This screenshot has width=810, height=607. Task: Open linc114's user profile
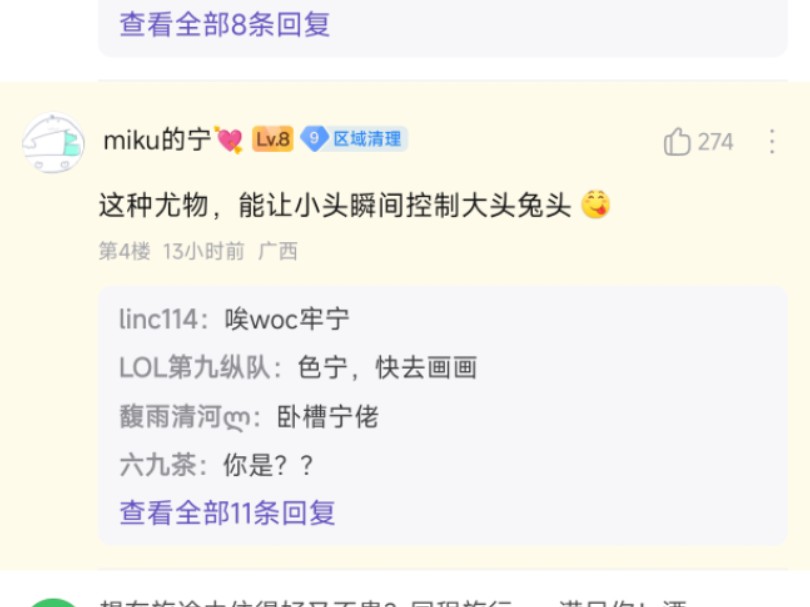click(159, 319)
